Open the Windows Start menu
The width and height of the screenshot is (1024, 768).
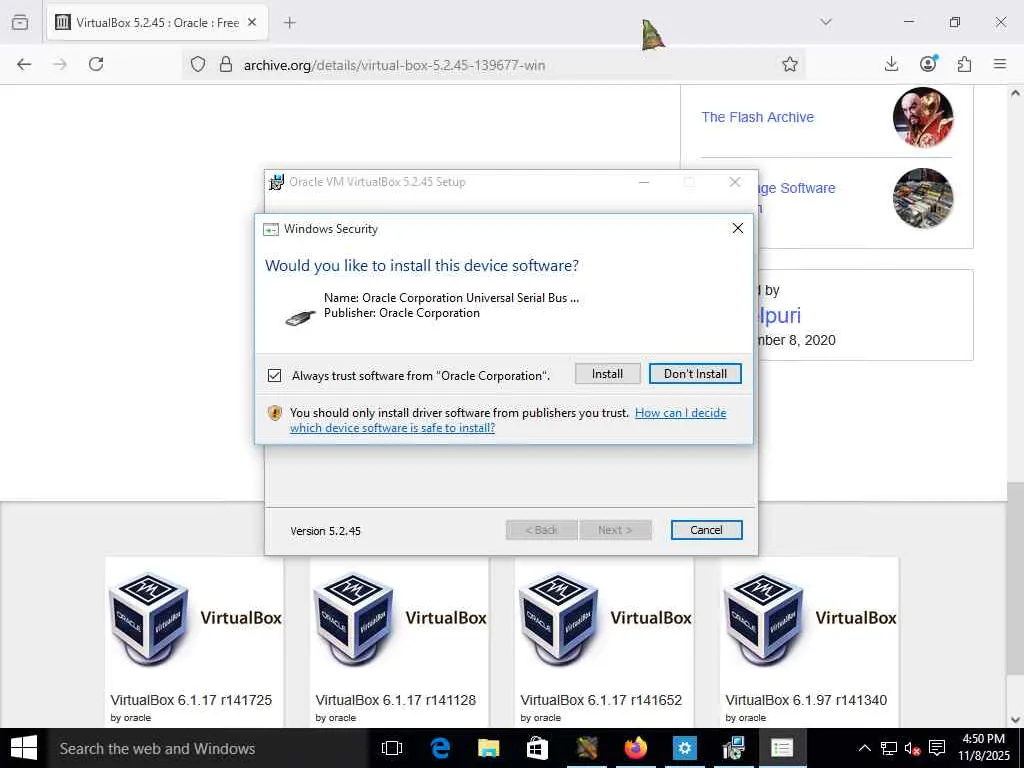coord(24,748)
